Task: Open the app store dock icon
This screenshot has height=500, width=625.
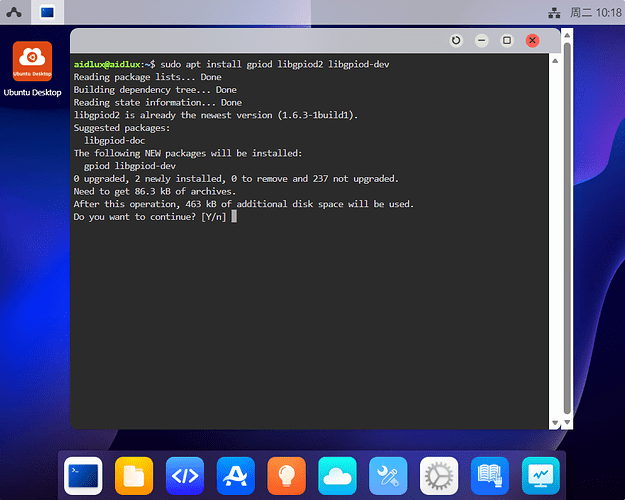Action: tap(236, 475)
